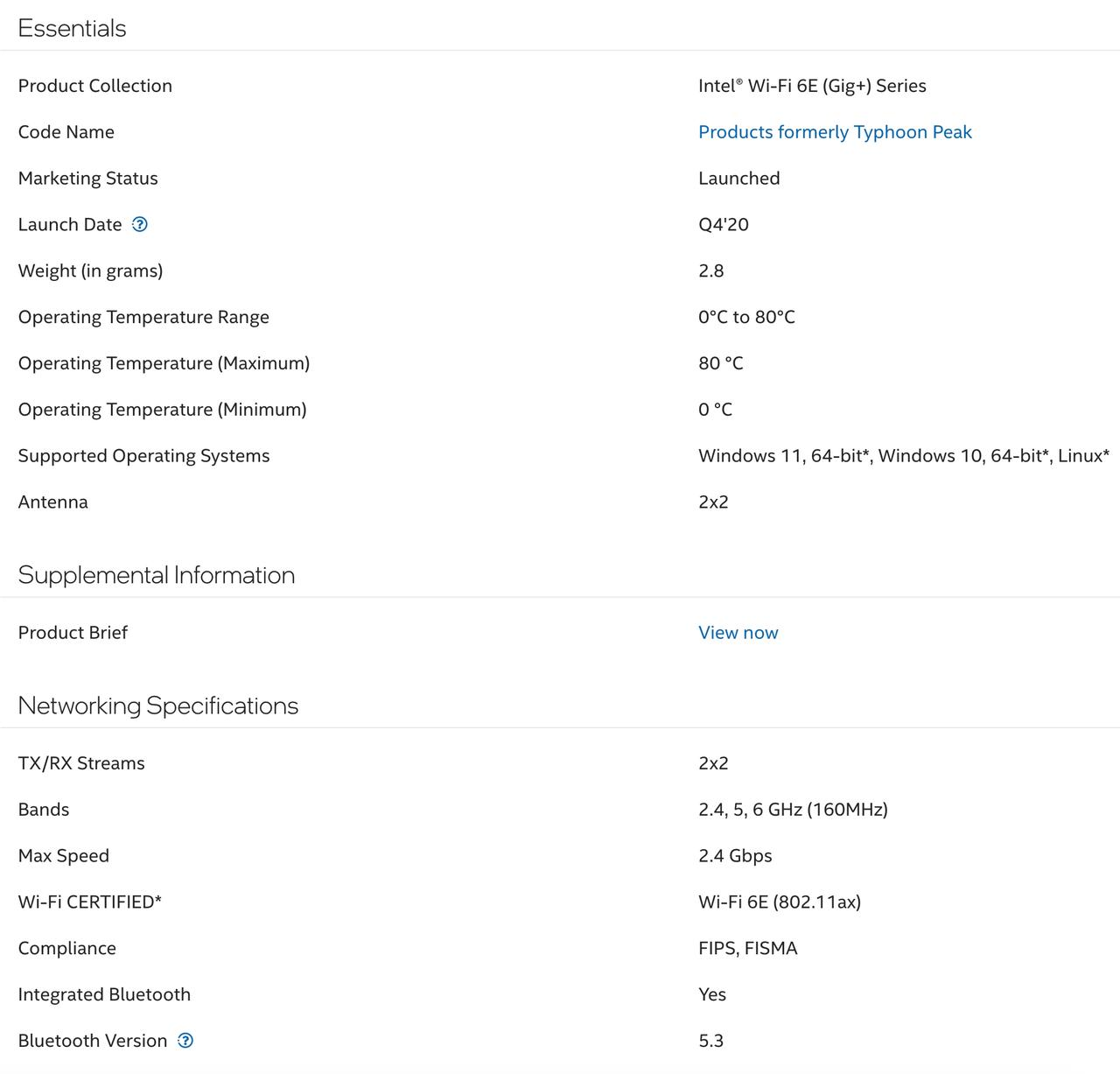
Task: Click the Intel Wi-Fi 6E (Gig+) Series value
Action: pyautogui.click(x=812, y=86)
